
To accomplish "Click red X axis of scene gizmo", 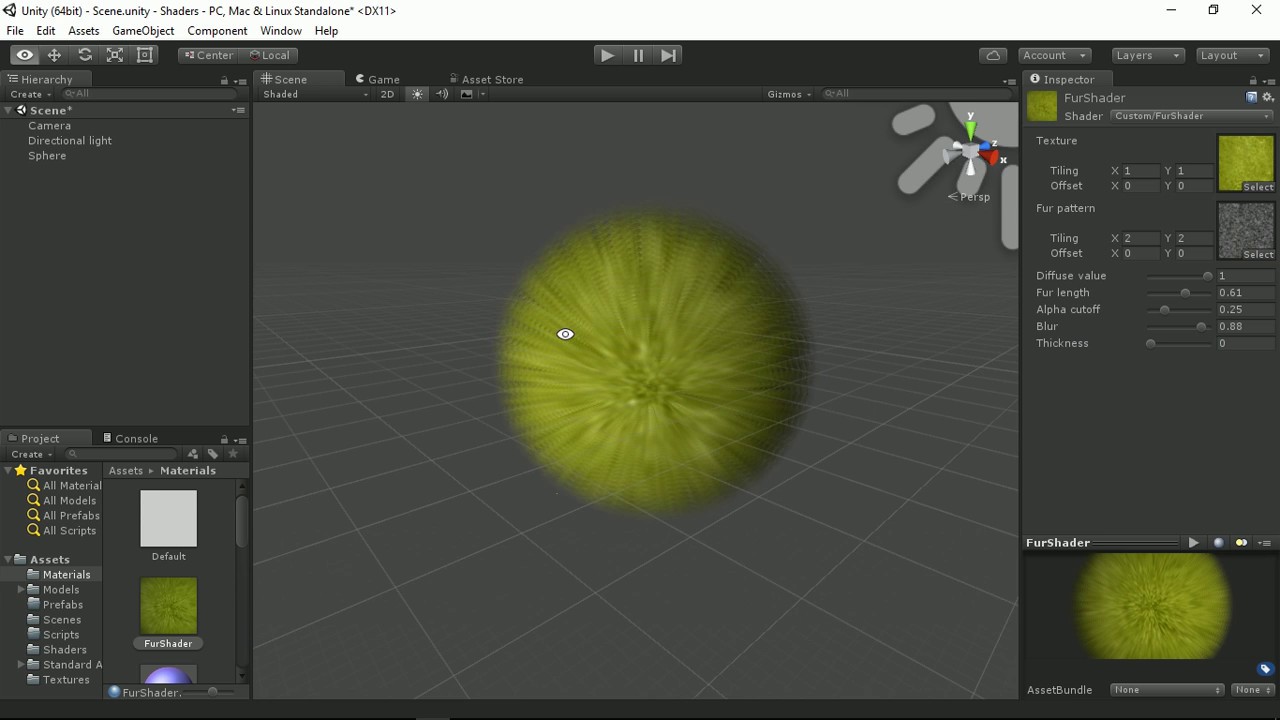I will [x=991, y=156].
